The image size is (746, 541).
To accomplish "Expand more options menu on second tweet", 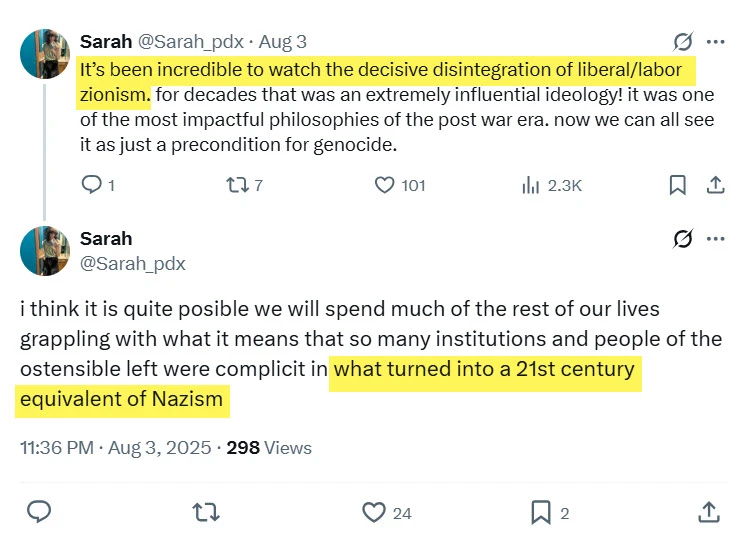I will point(716,239).
